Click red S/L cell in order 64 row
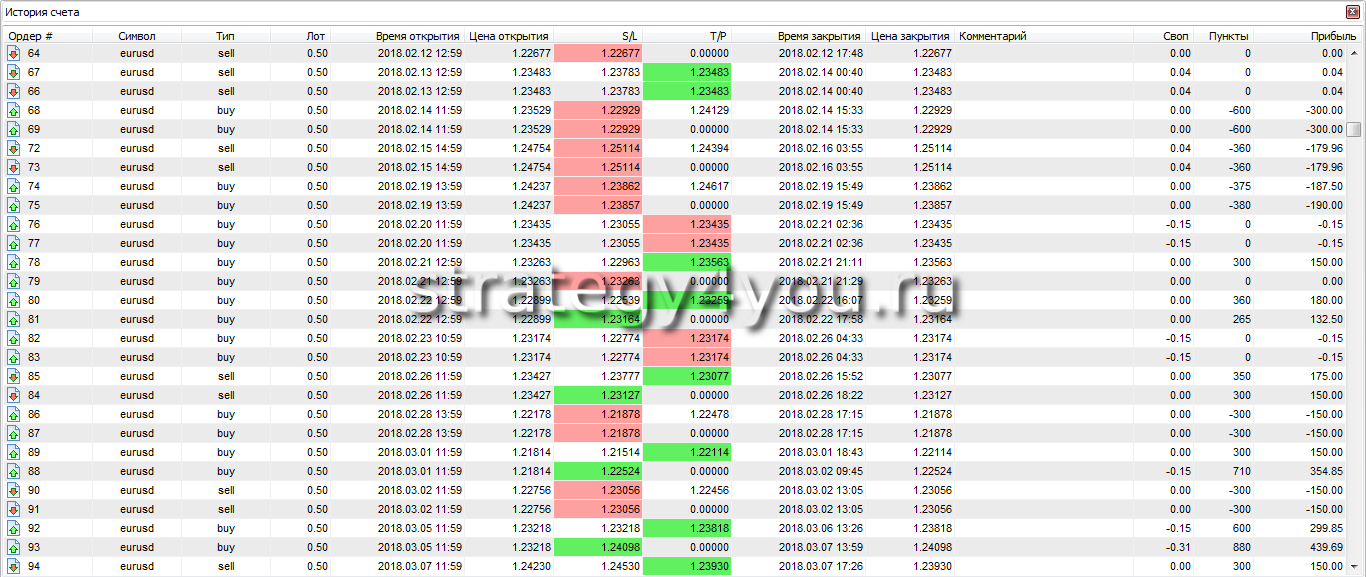Viewport: 1366px width, 577px height. pyautogui.click(x=597, y=53)
